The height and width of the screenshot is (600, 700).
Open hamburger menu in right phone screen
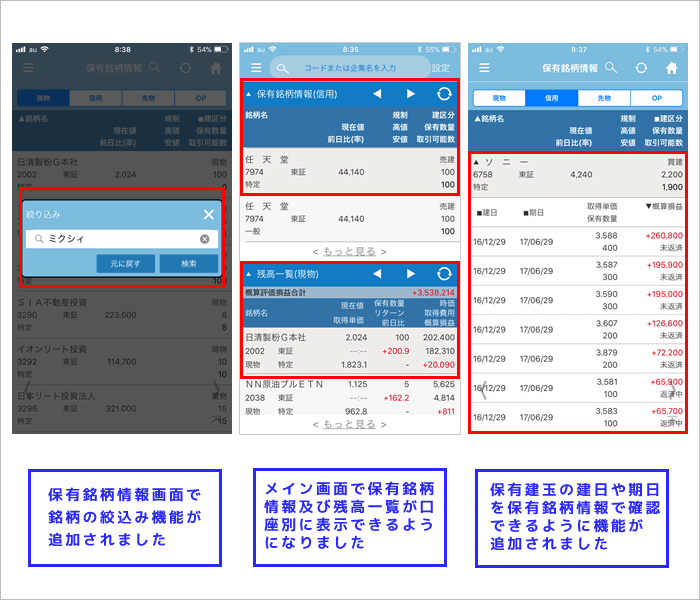pyautogui.click(x=484, y=68)
